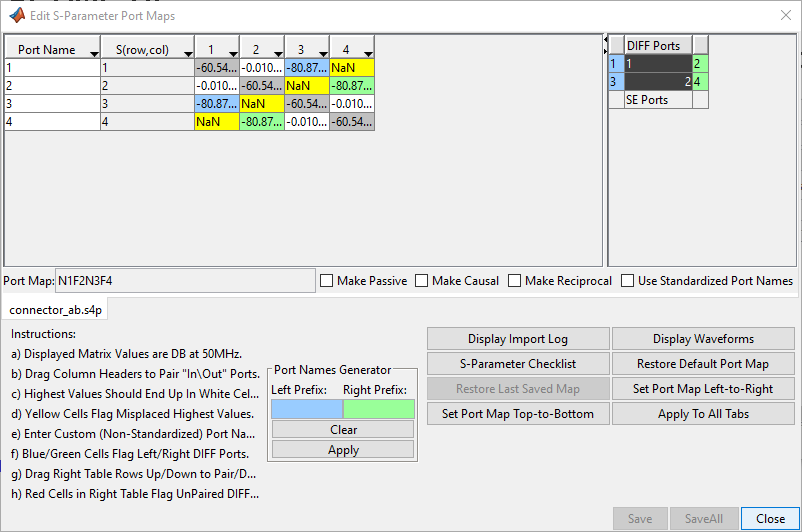Select the Port Name cell in row 3

click(52, 103)
